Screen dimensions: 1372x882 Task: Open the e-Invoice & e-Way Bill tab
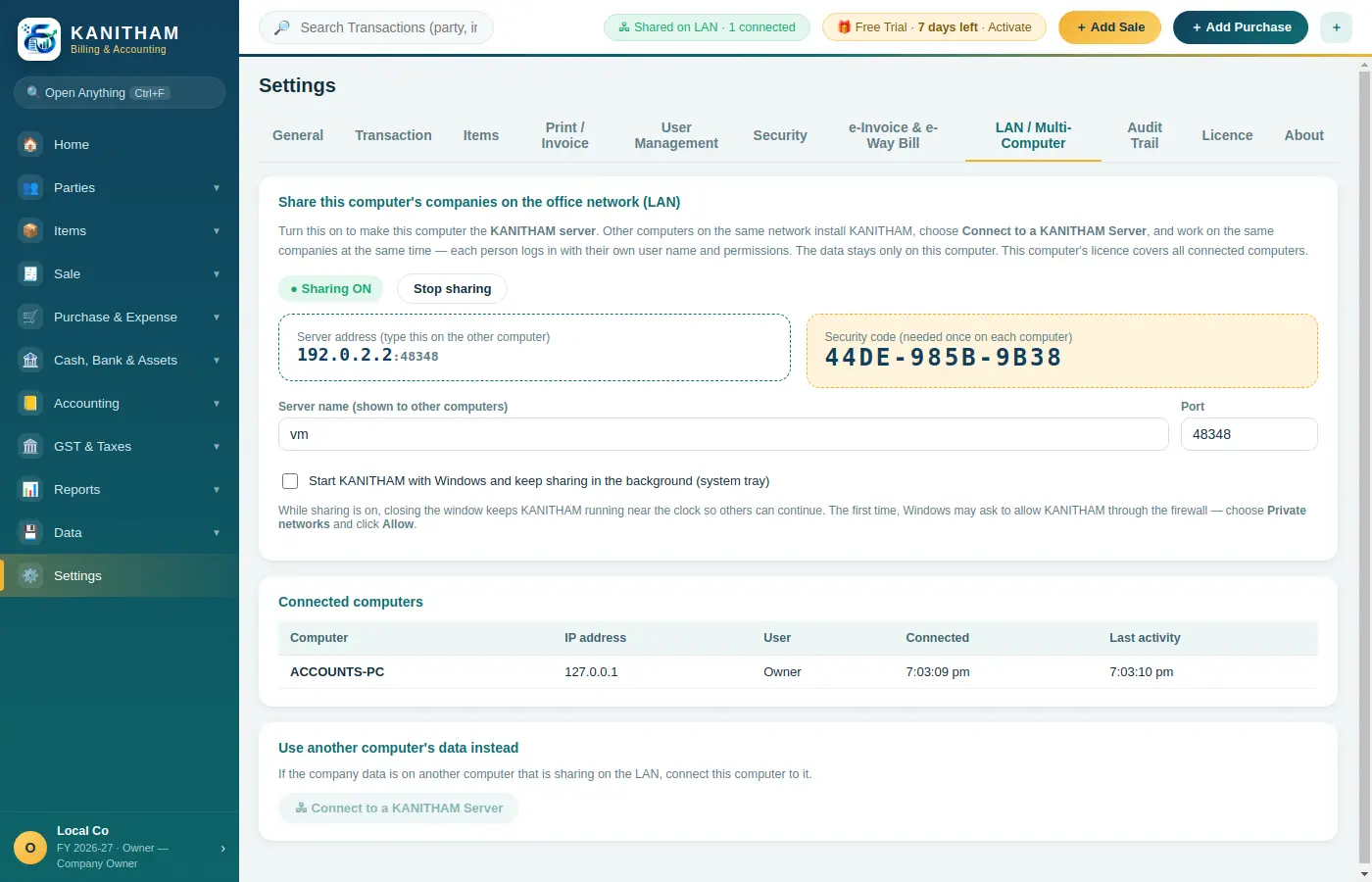[x=893, y=135]
